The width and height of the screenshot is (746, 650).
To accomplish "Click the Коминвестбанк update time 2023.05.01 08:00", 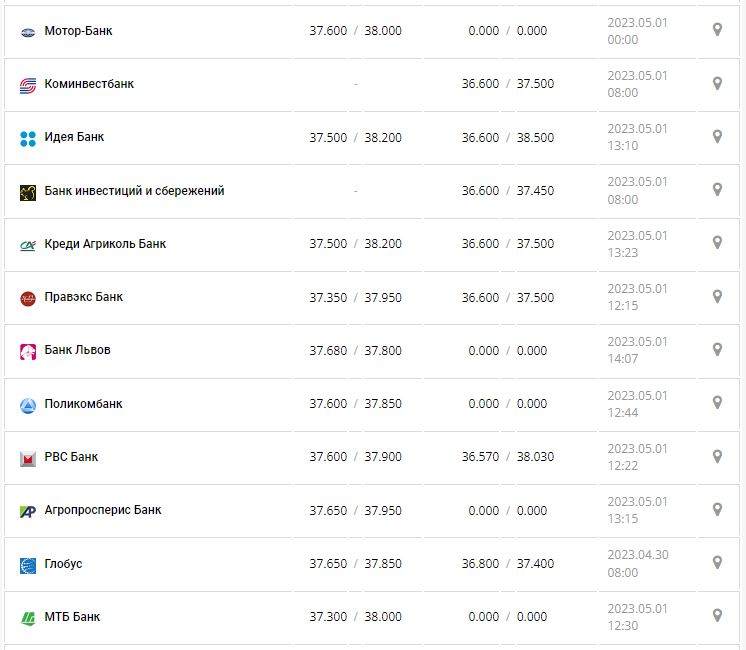I will (x=637, y=84).
